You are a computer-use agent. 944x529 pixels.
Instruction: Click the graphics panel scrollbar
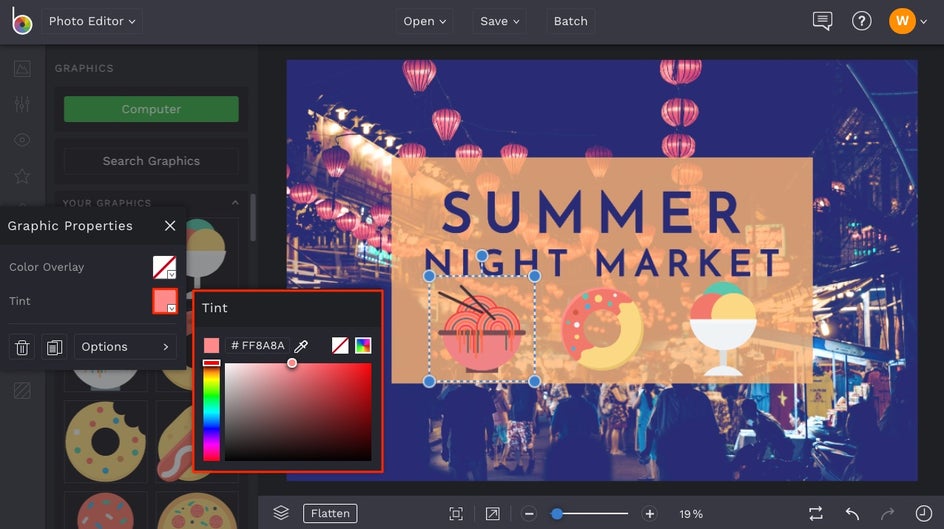[x=253, y=217]
